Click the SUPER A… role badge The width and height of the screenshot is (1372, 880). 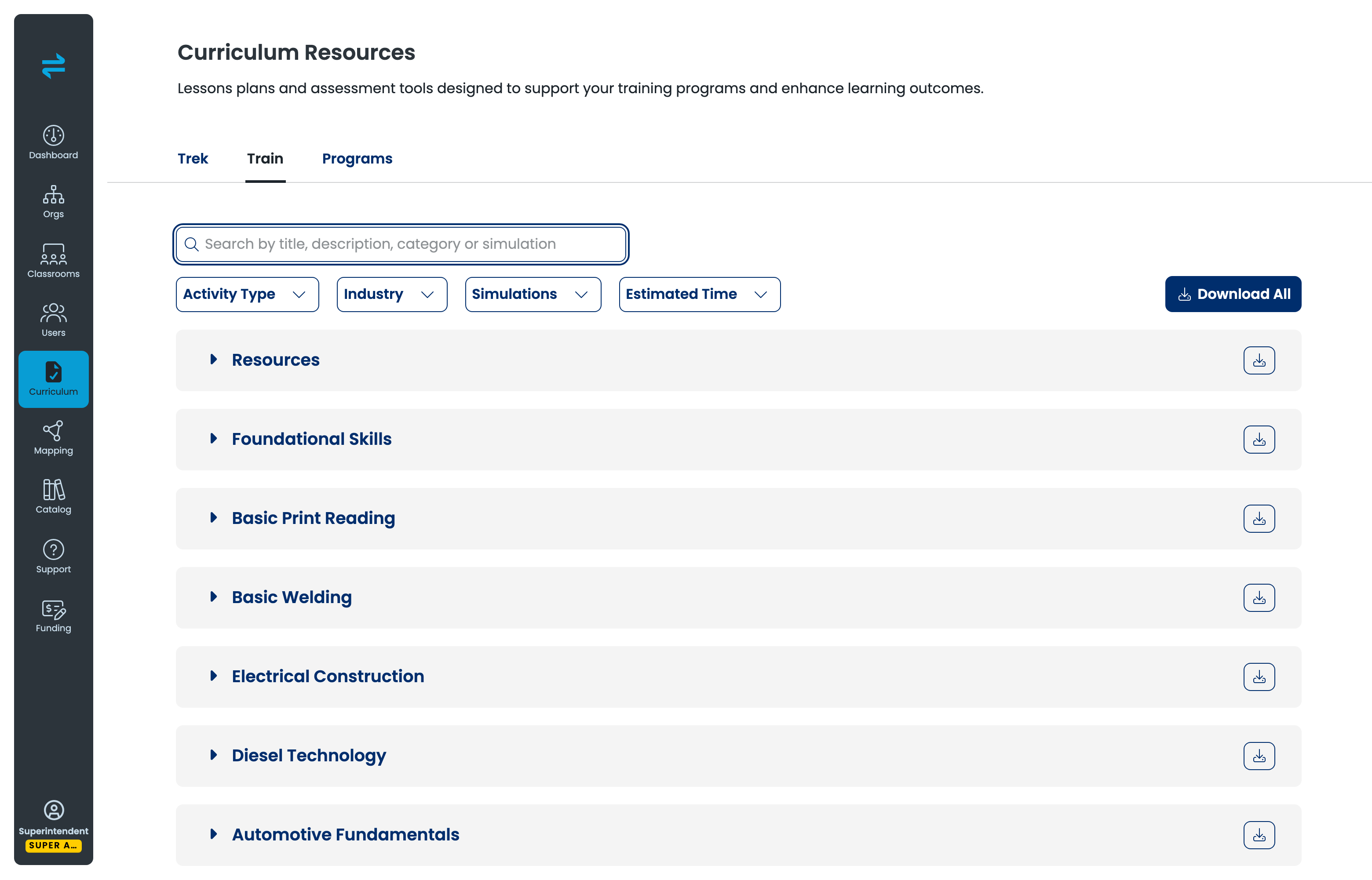[53, 846]
